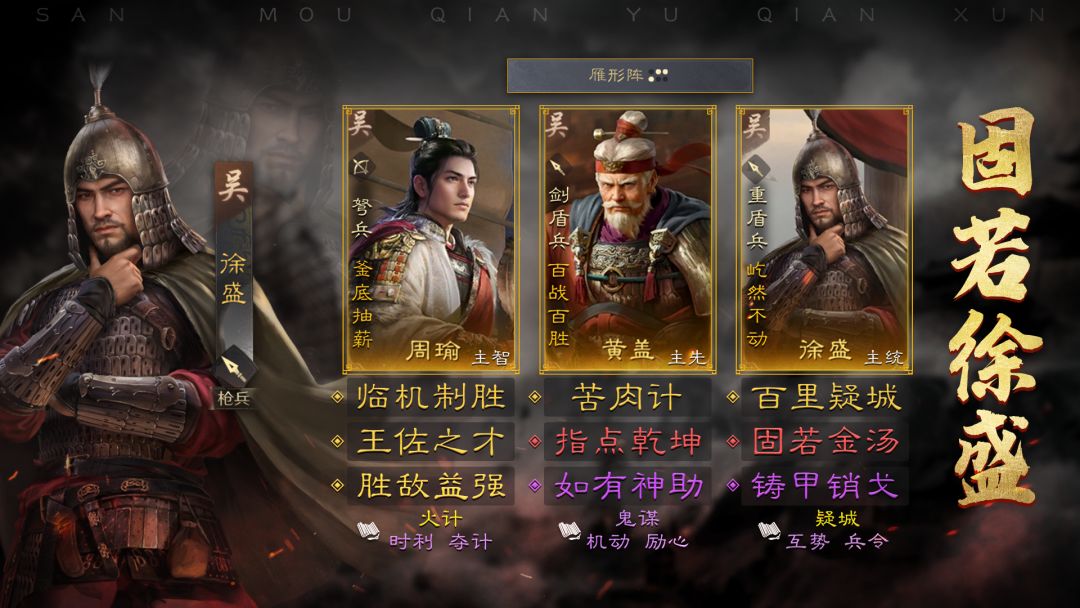
Task: Click the spear icon above 枪兵 label
Action: coord(234,368)
